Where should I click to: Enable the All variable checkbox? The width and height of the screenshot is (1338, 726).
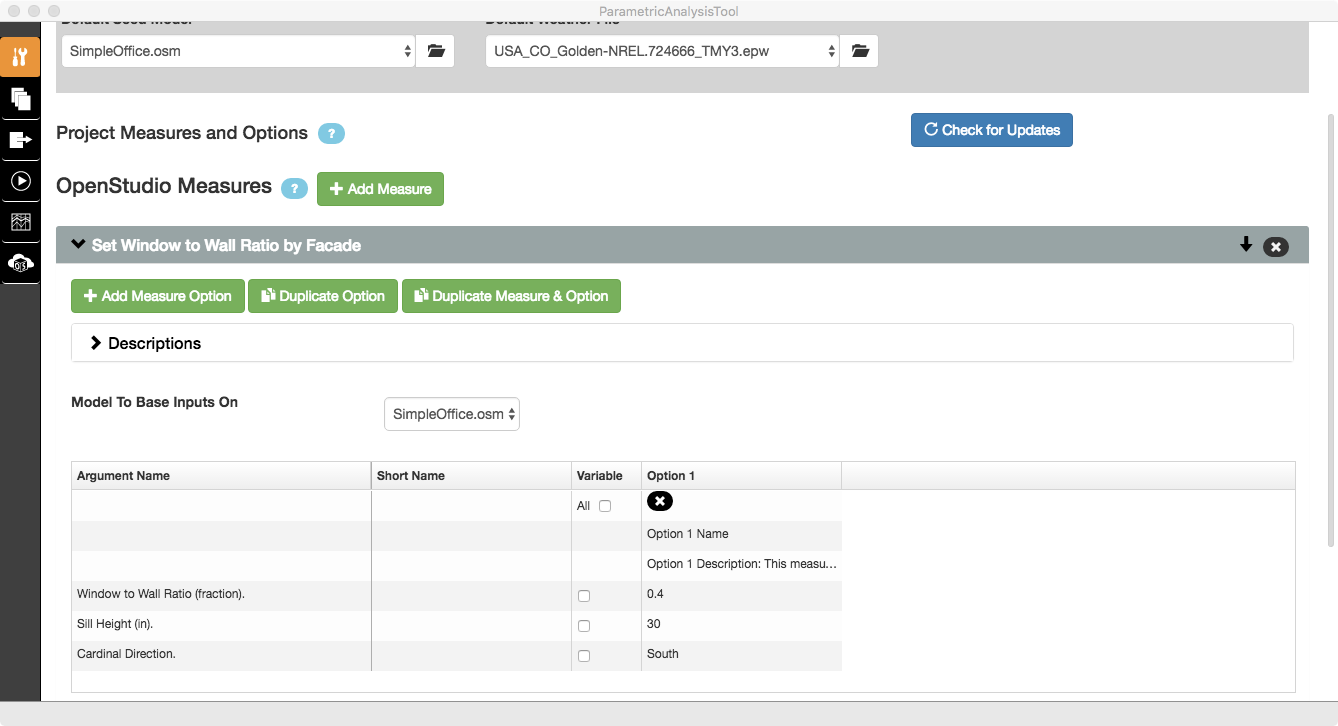click(604, 505)
